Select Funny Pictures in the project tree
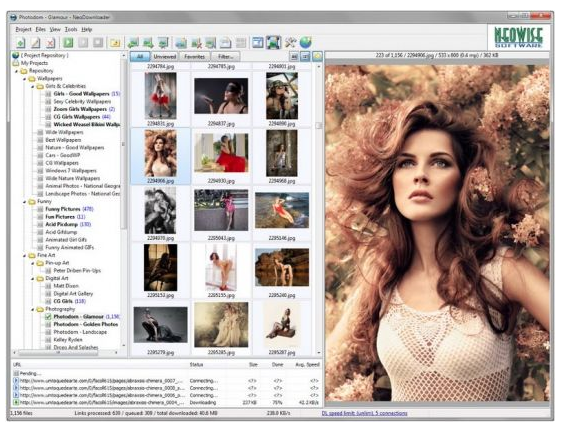 coord(63,209)
